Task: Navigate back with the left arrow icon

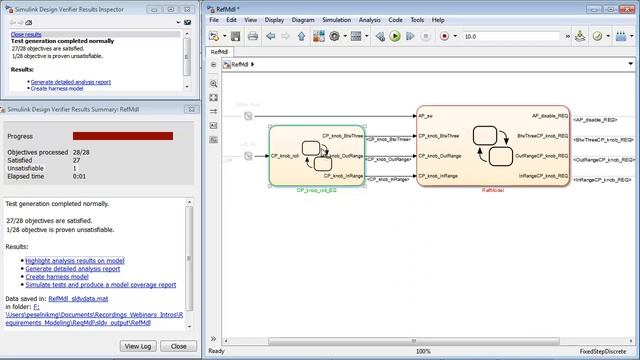Action: tap(271, 36)
